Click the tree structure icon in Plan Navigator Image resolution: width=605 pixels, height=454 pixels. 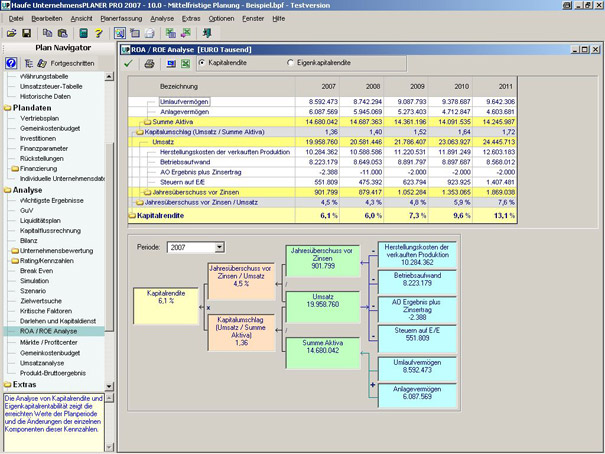[29, 63]
